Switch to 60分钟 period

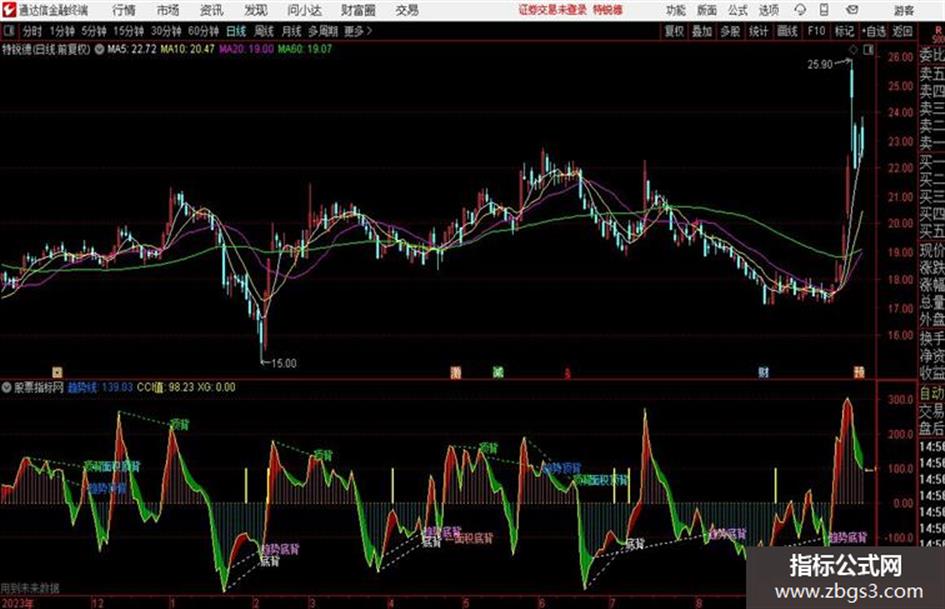click(204, 31)
